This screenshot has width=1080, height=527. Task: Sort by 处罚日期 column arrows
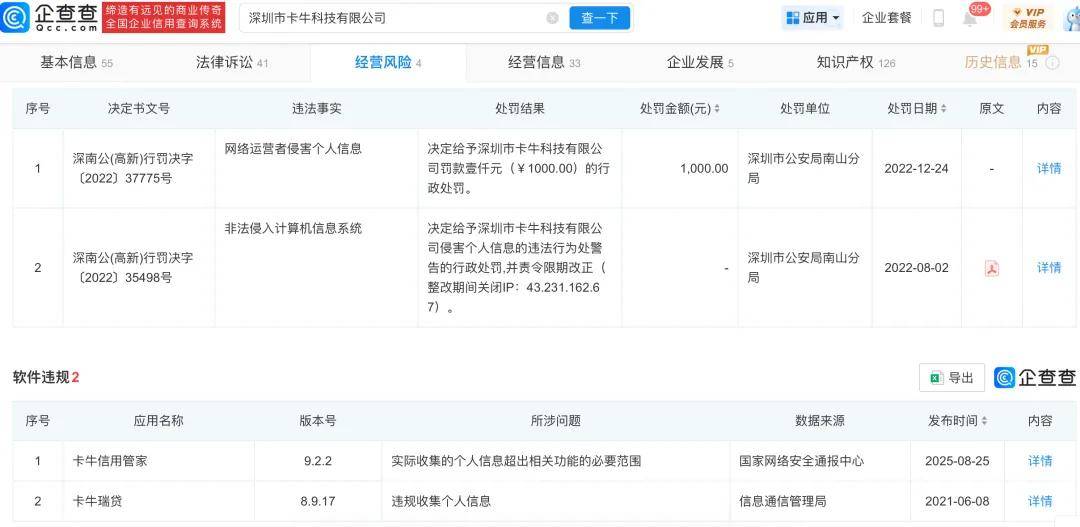[945, 109]
